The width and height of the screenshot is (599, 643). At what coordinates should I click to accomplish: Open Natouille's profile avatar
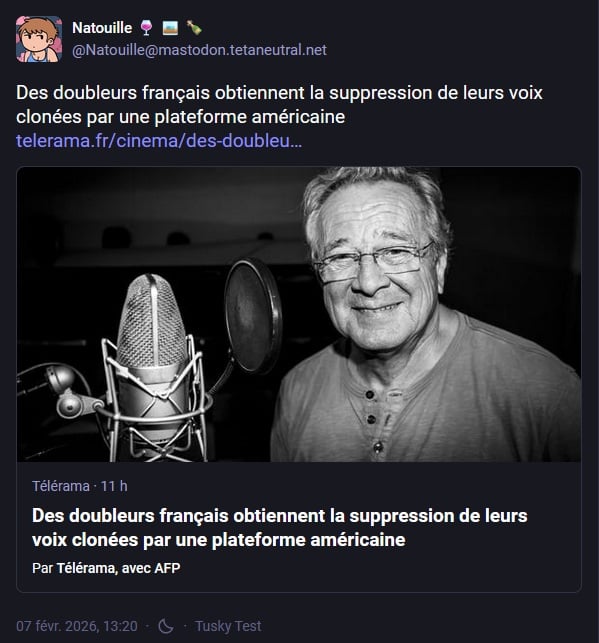point(39,39)
